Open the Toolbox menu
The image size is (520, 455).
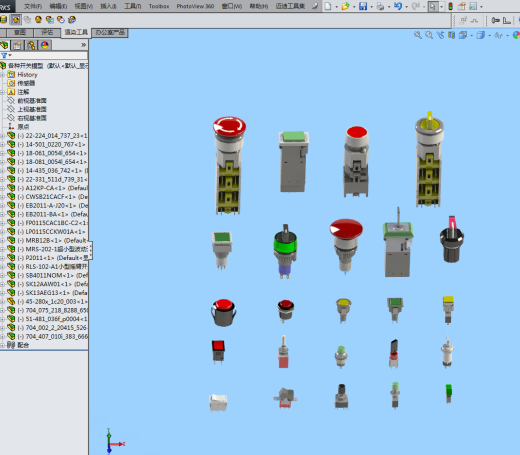159,6
